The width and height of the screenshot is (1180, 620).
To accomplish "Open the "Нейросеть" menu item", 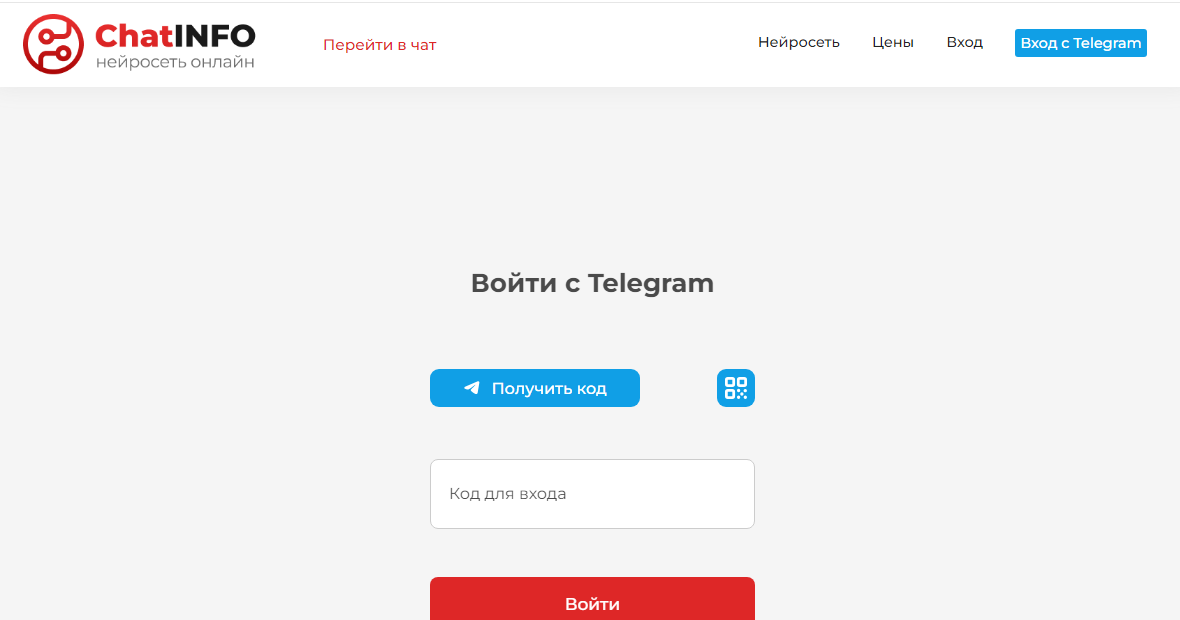I will [x=798, y=43].
